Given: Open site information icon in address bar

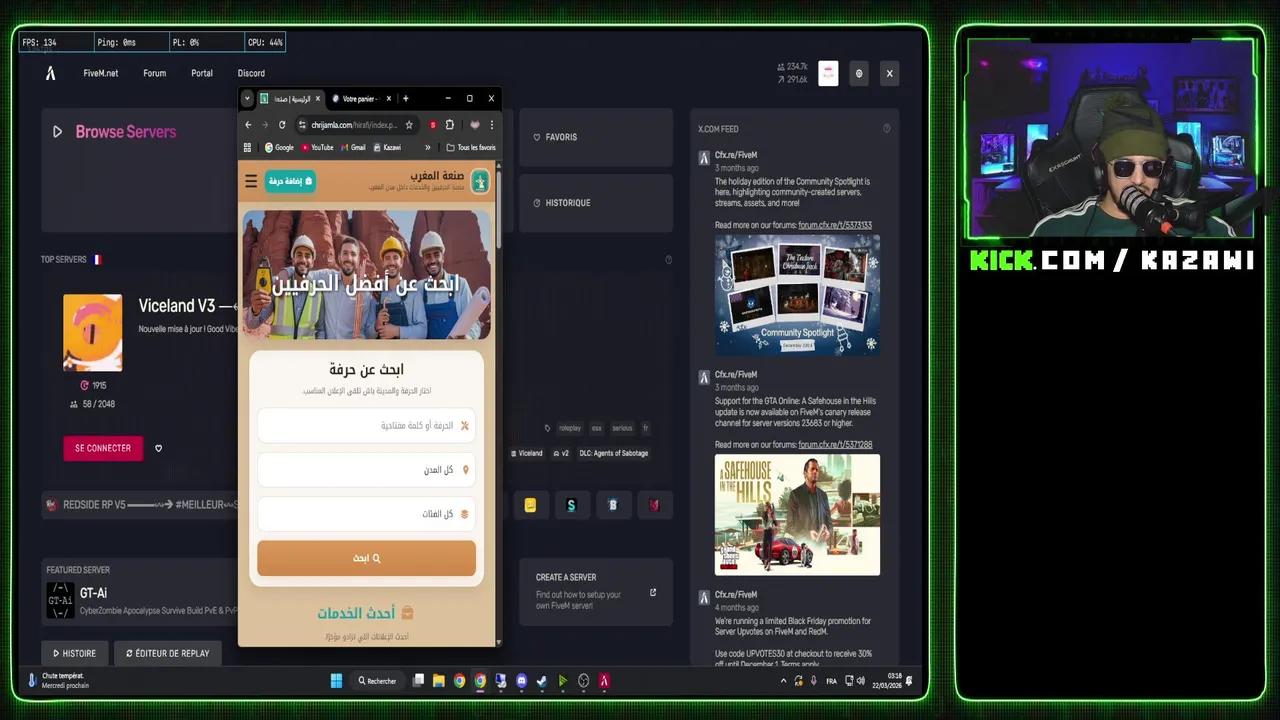Looking at the screenshot, I should [302, 125].
